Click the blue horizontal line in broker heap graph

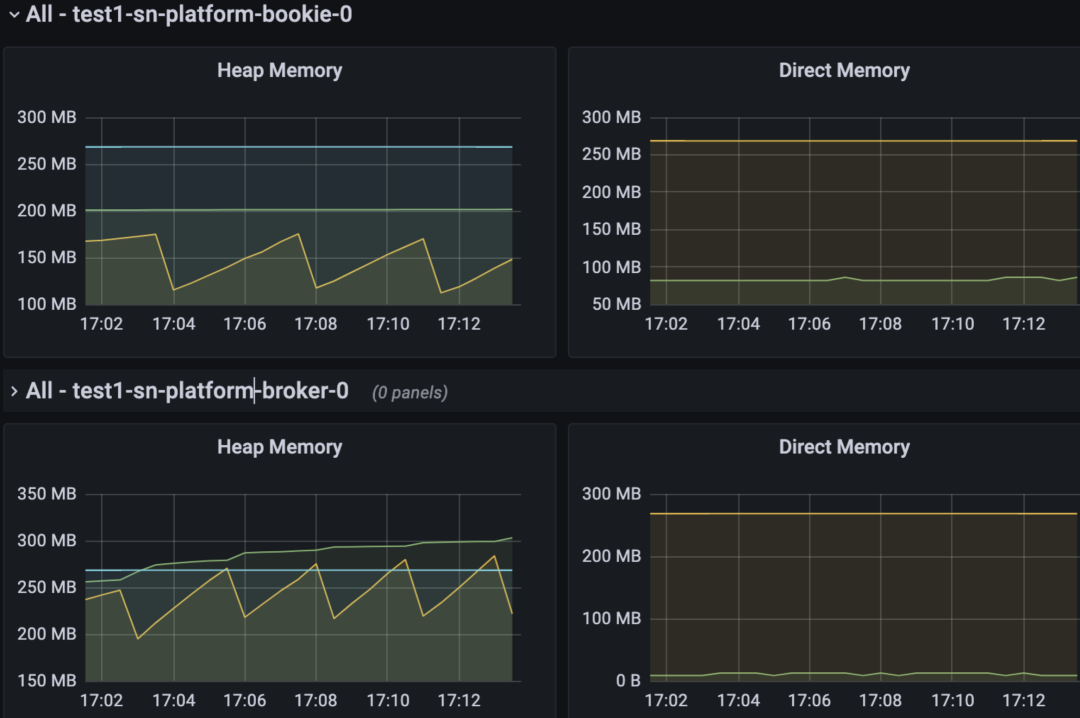tap(299, 570)
